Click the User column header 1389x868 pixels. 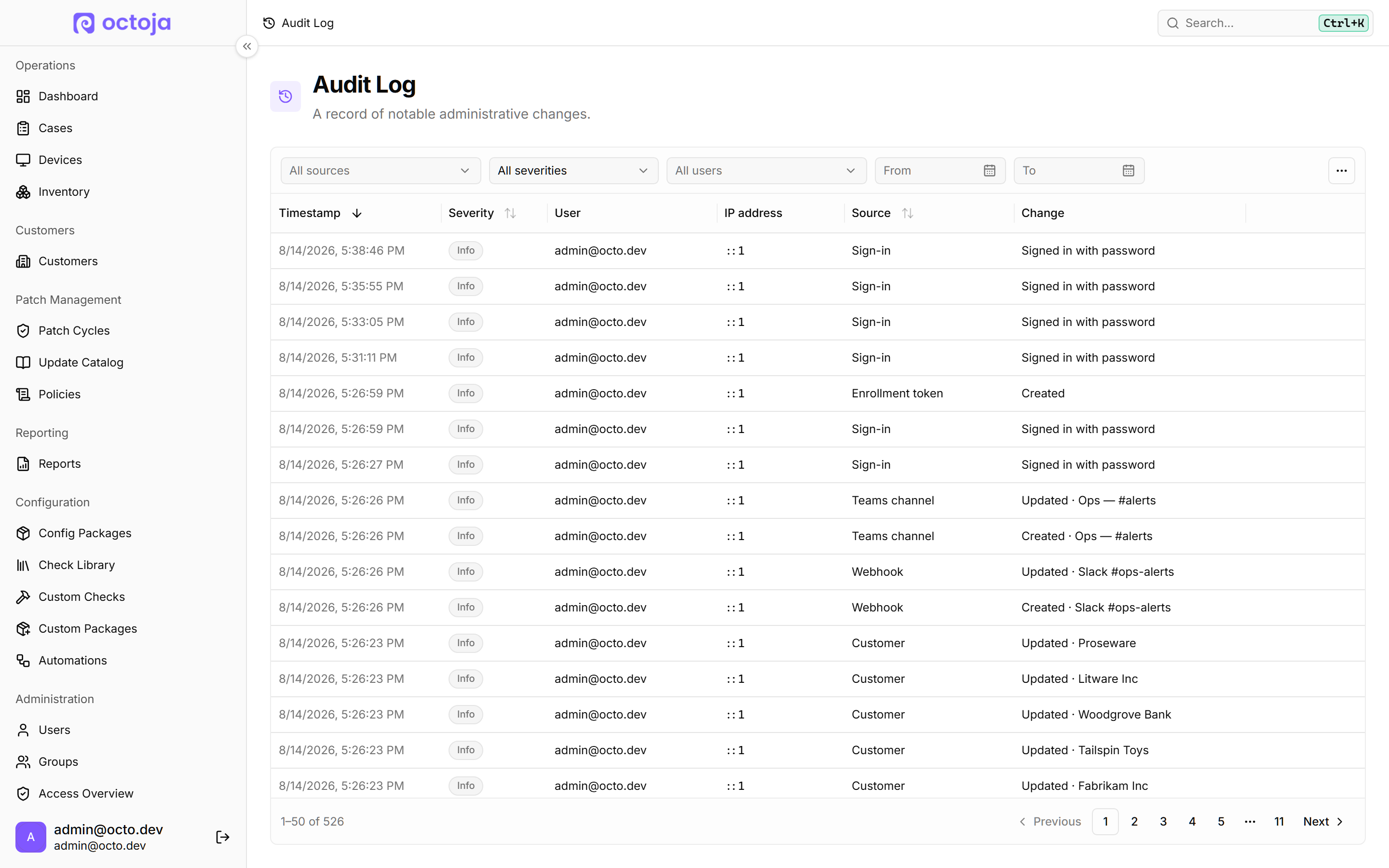(x=567, y=213)
